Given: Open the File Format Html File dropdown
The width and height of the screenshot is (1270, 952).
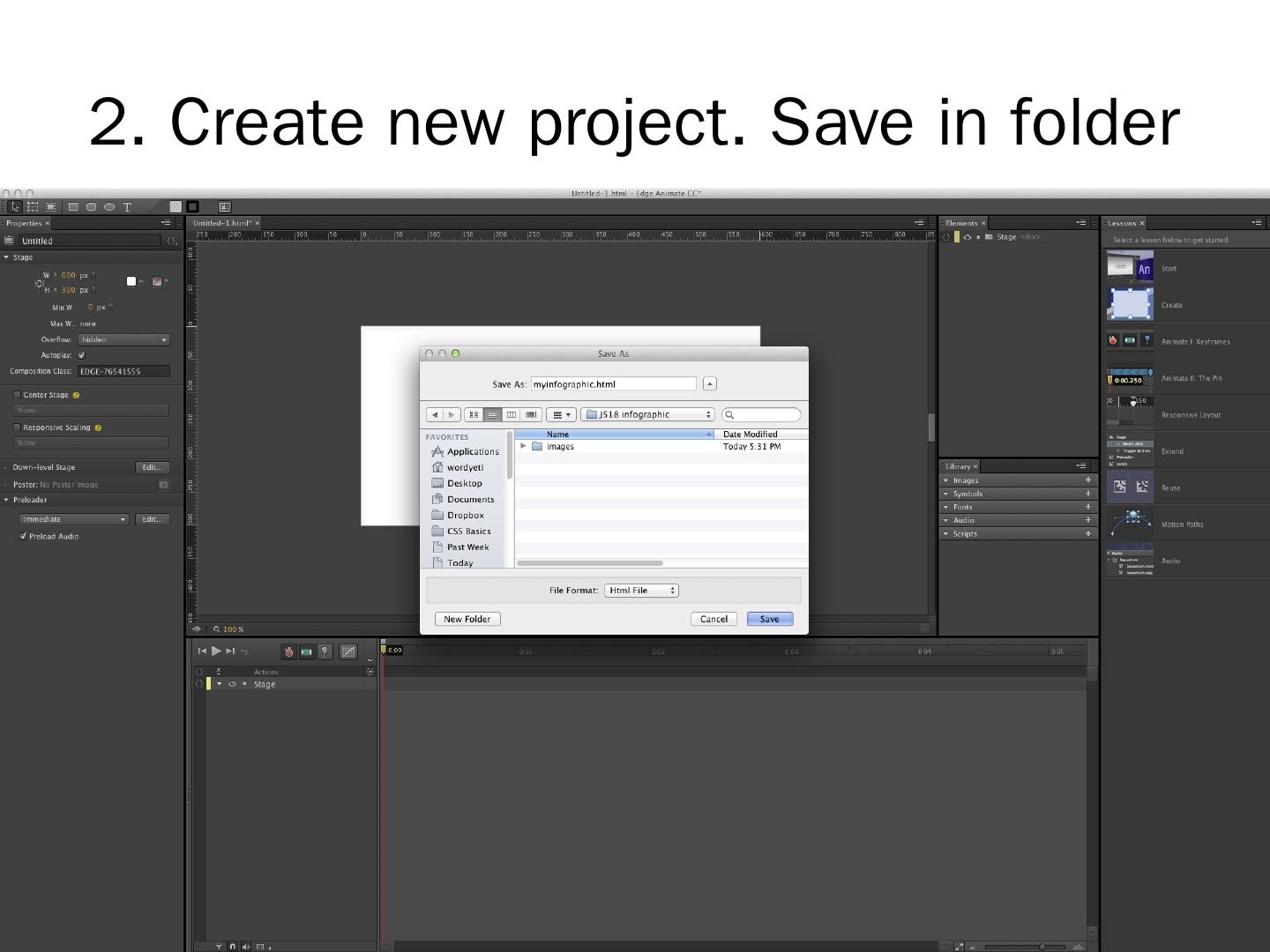Looking at the screenshot, I should coord(641,591).
